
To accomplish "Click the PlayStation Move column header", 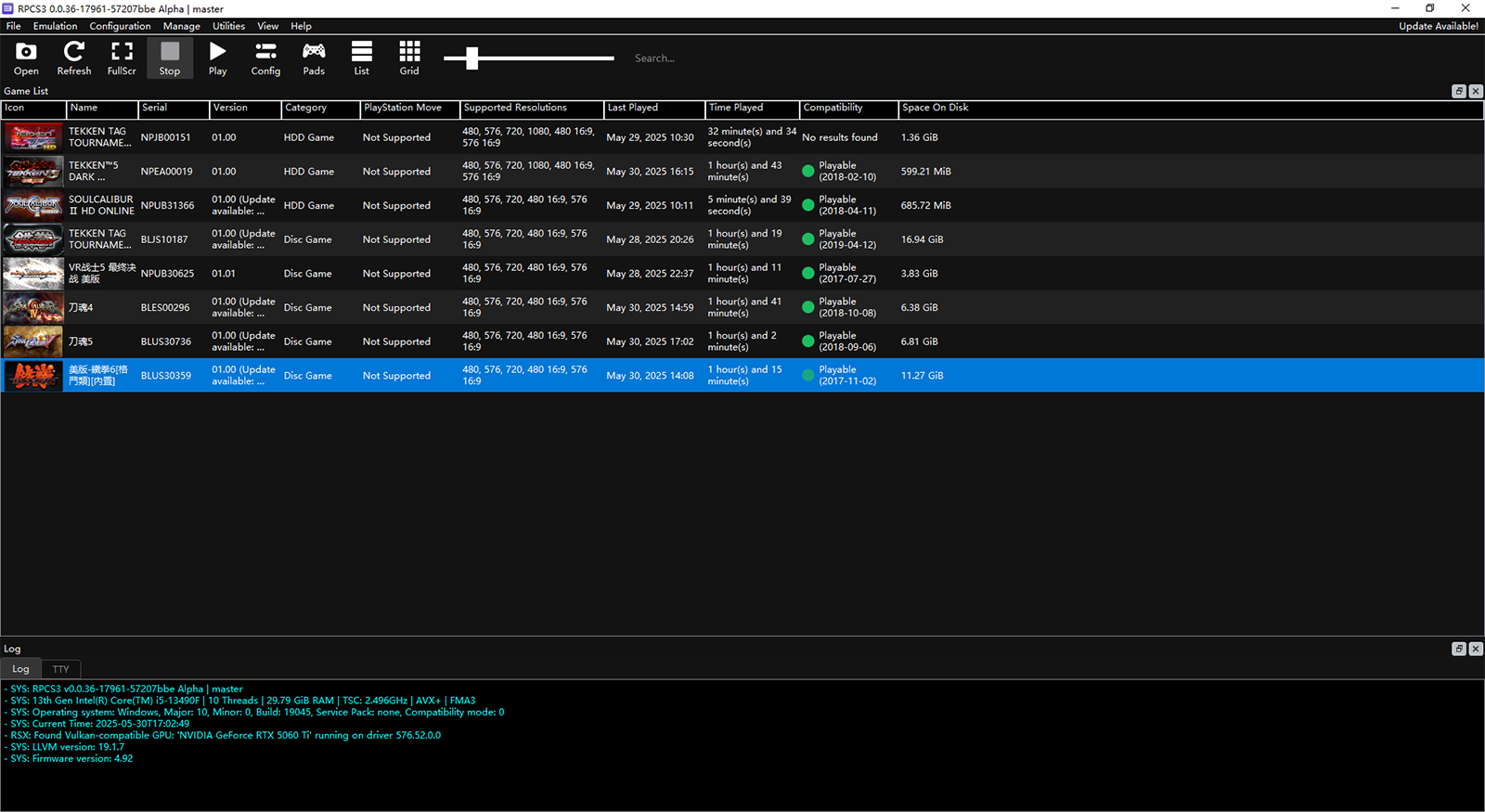I will 410,109.
